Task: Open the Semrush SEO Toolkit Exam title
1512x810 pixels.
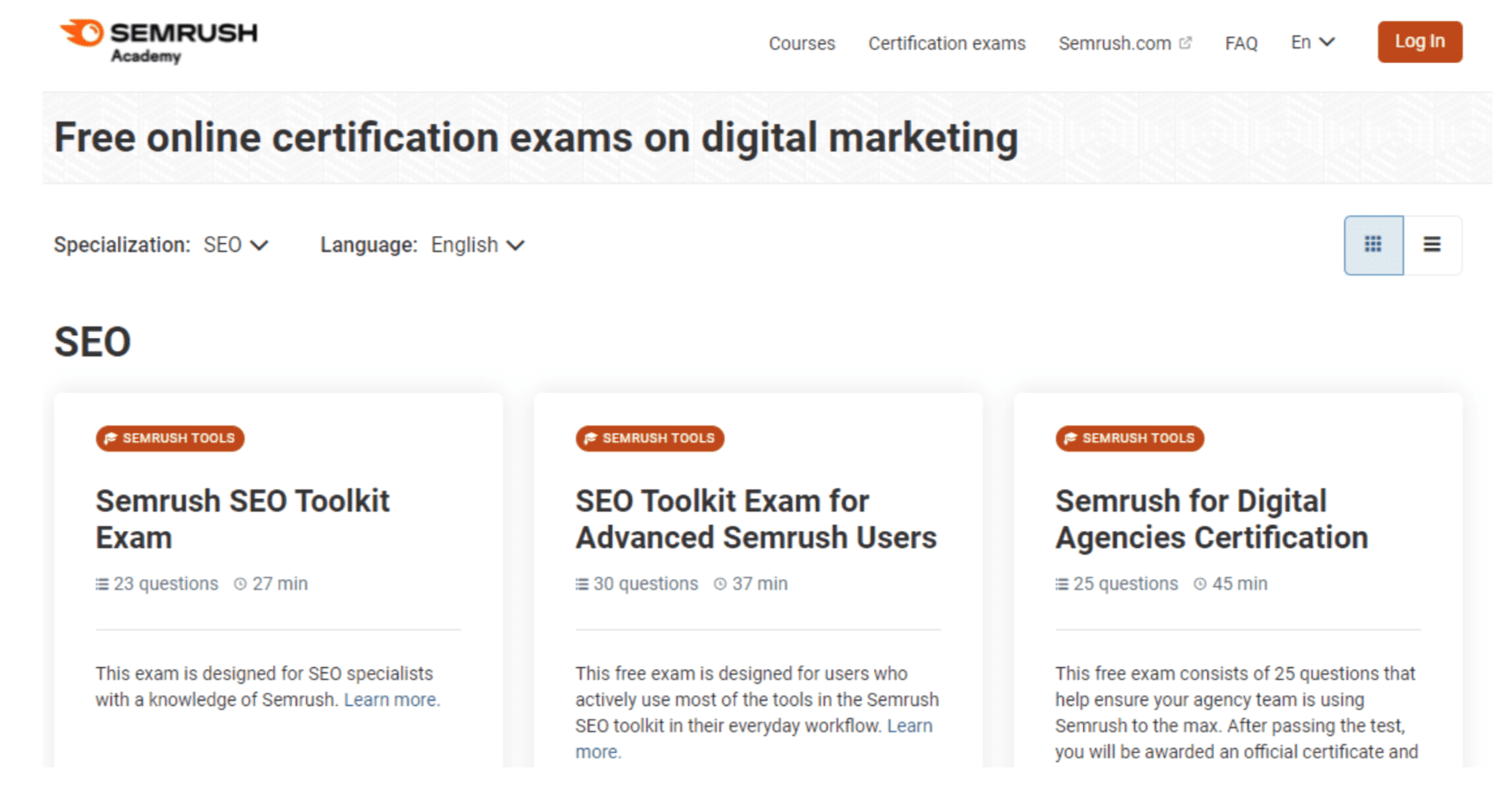Action: [x=242, y=519]
